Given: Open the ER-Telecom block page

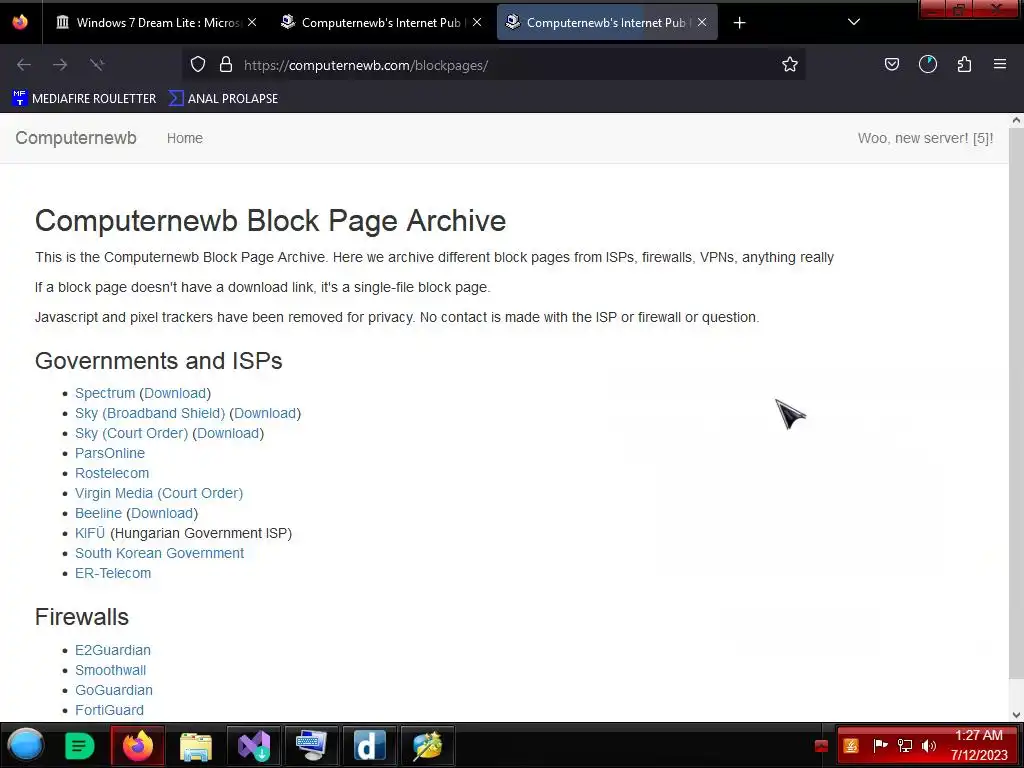Looking at the screenshot, I should tap(113, 573).
